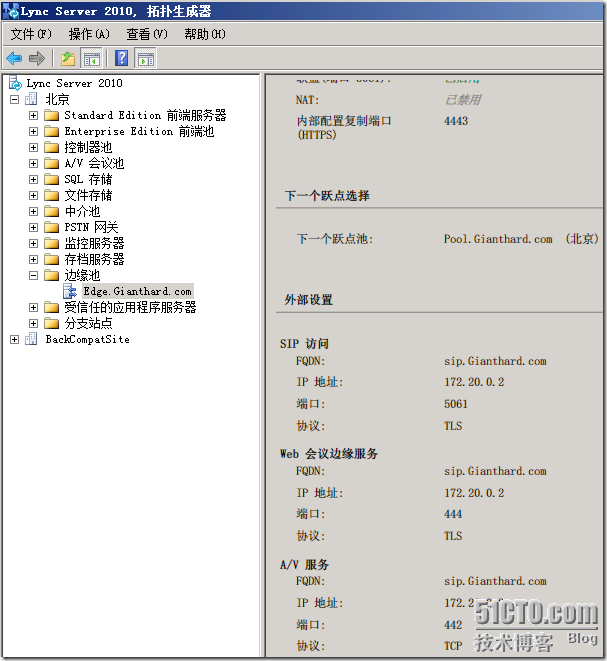The width and height of the screenshot is (607, 661).
Task: Click the 受信任的应用程序服务器 folder icon
Action: 51,307
